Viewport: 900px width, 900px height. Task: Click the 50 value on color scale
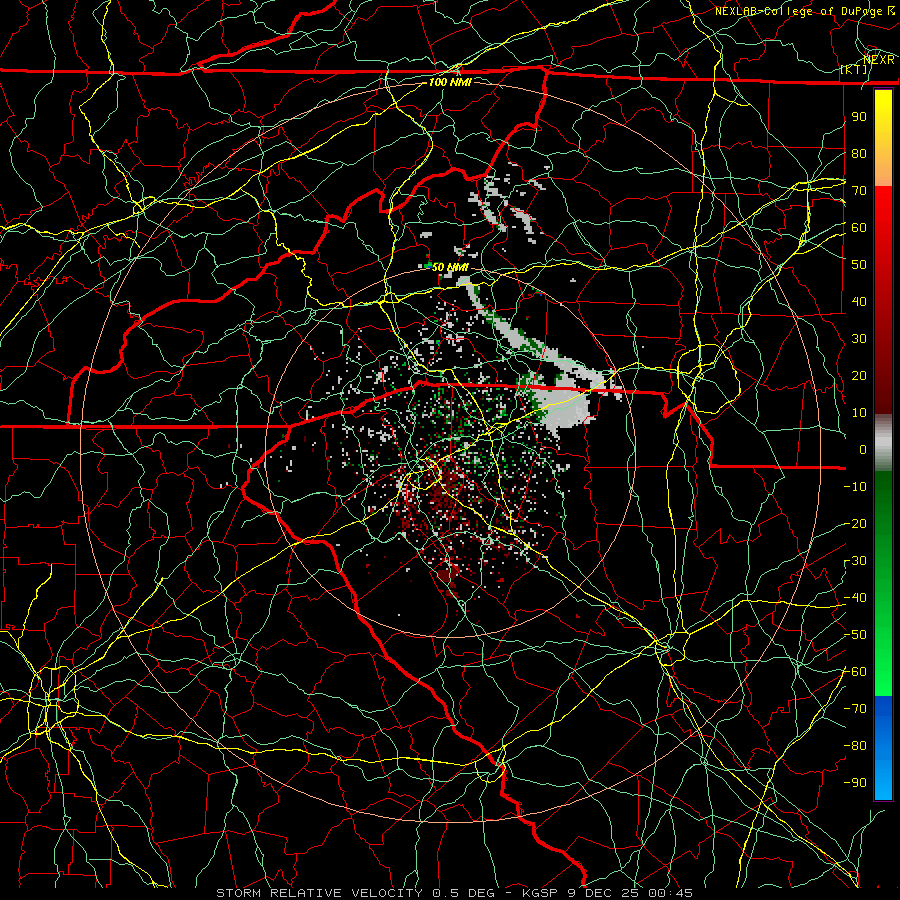coord(859,265)
